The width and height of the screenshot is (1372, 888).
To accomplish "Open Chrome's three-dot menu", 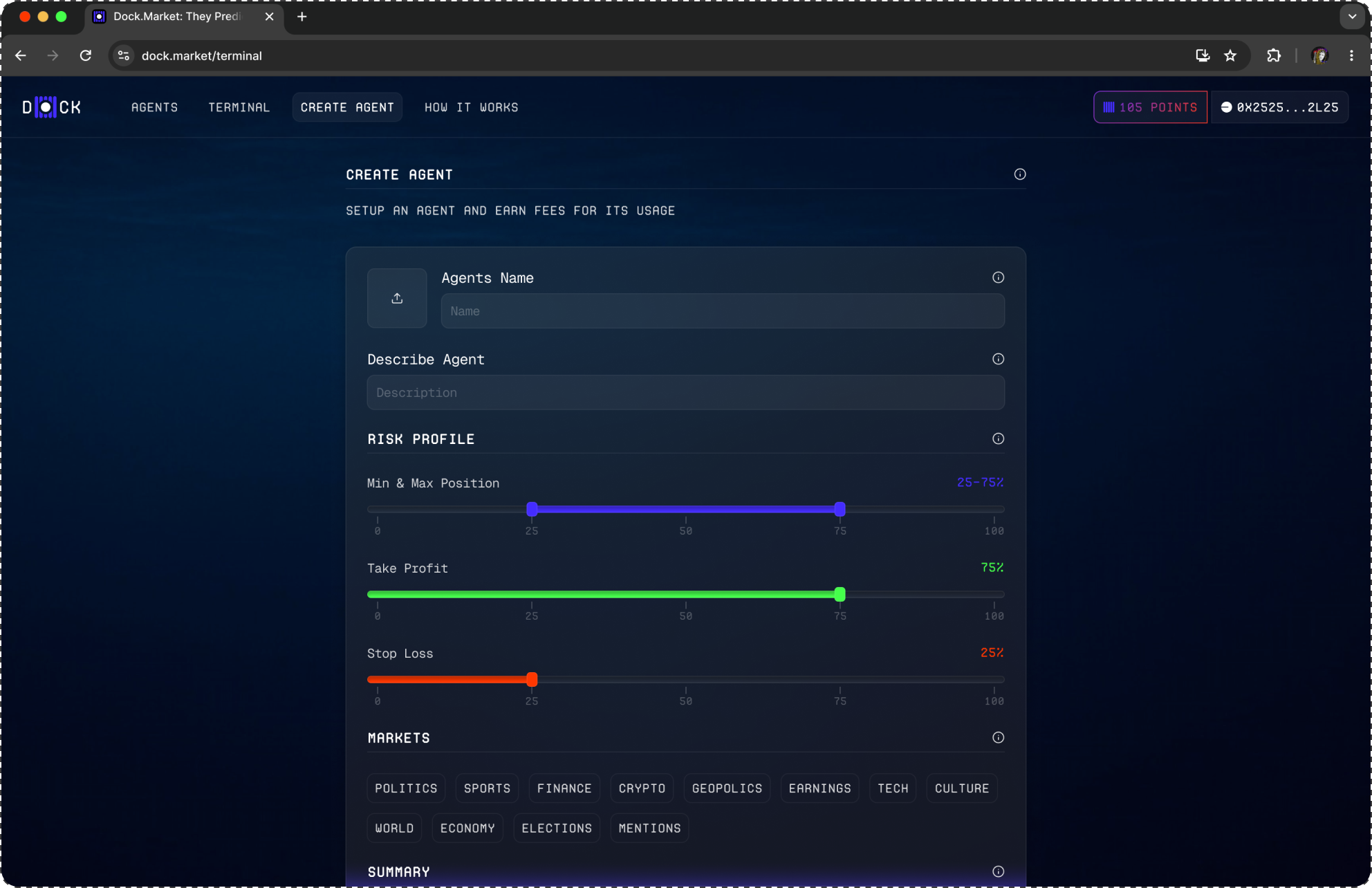I will pyautogui.click(x=1351, y=55).
